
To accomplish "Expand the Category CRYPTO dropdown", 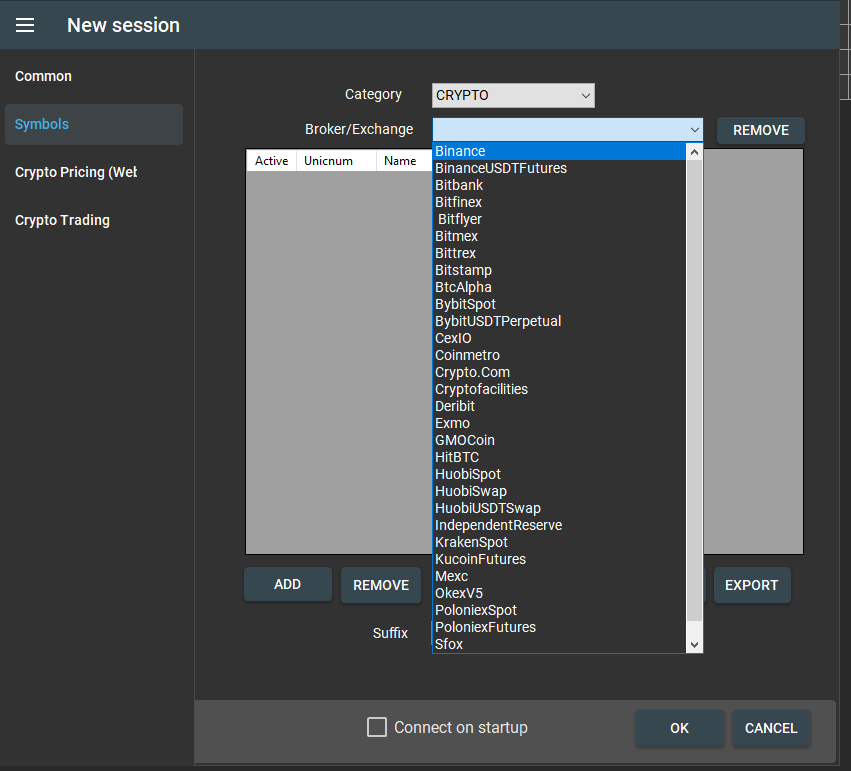I will click(513, 95).
